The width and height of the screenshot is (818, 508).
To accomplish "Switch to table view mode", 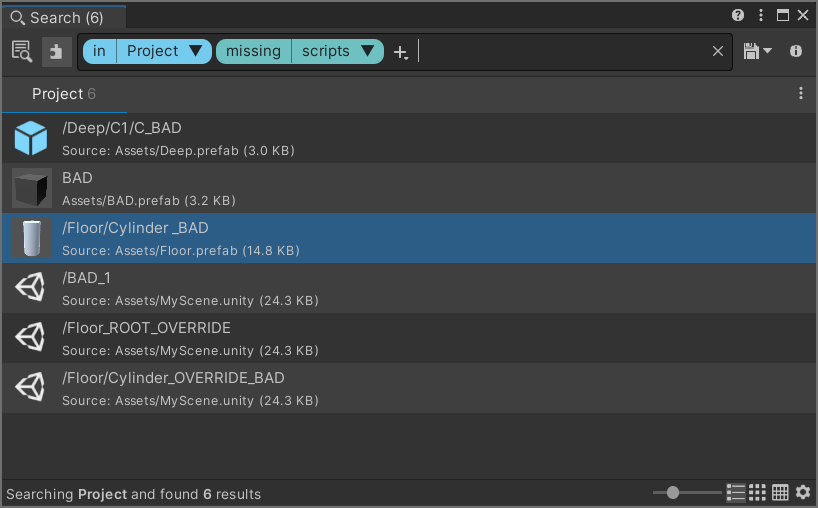I will pyautogui.click(x=780, y=492).
